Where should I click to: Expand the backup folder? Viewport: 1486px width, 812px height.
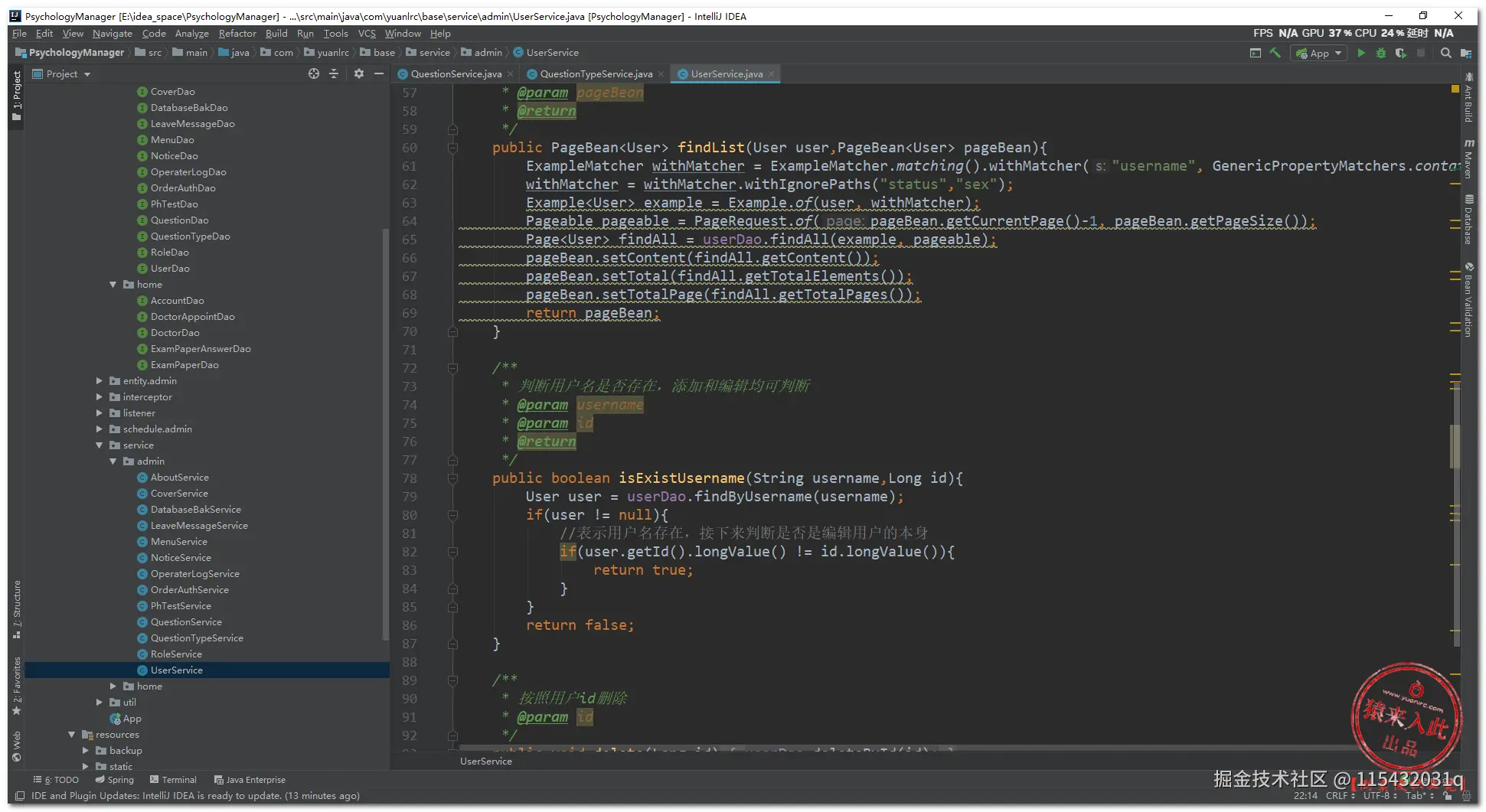point(86,751)
